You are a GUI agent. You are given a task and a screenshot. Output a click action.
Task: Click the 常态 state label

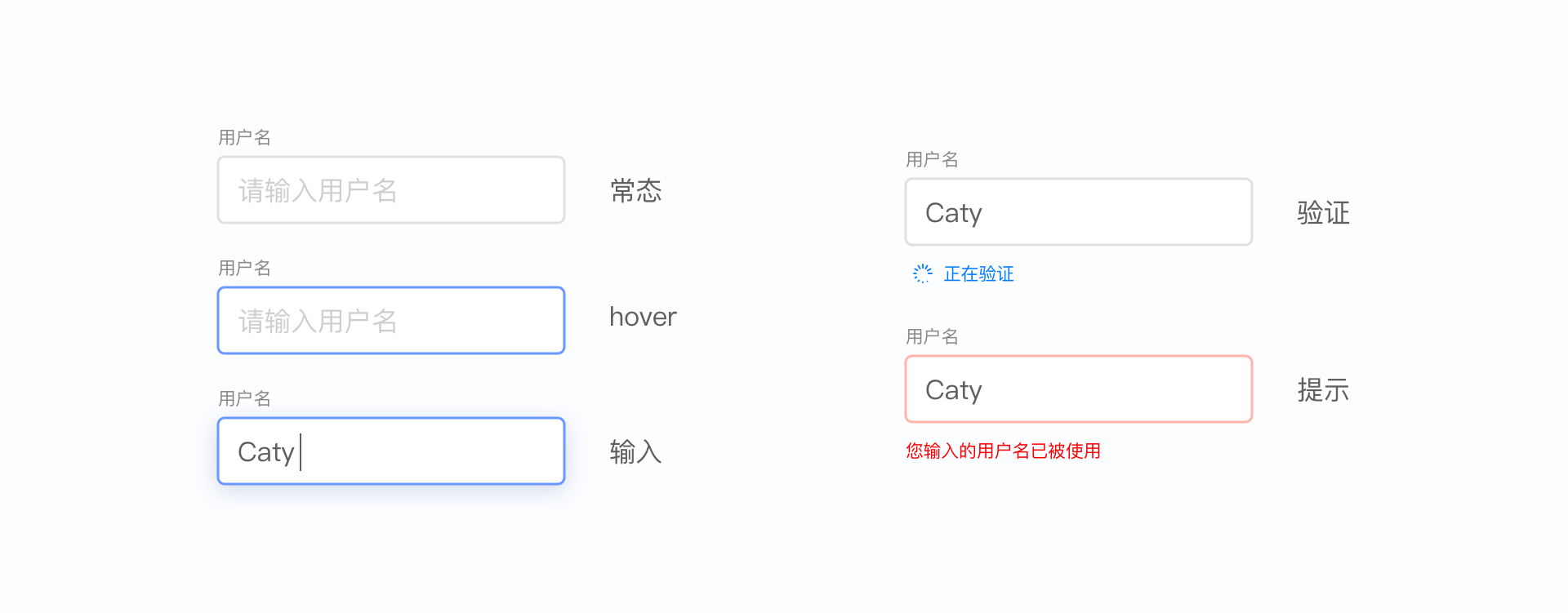tap(635, 191)
